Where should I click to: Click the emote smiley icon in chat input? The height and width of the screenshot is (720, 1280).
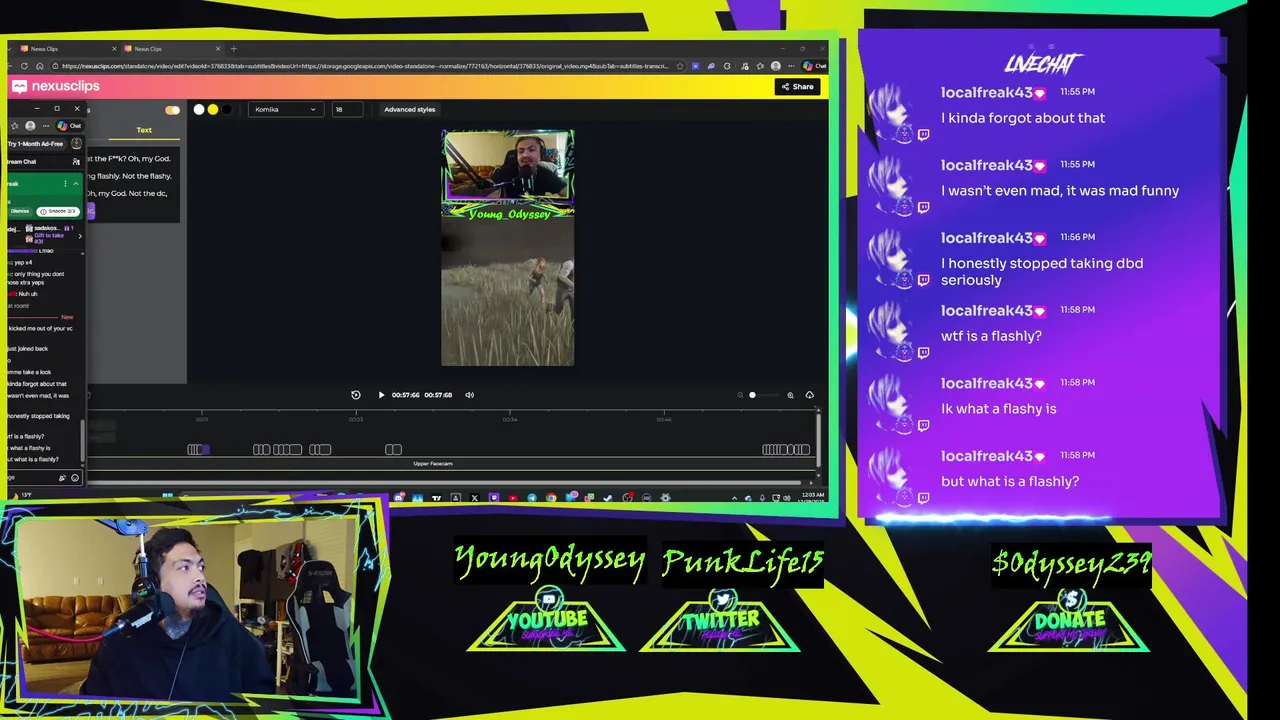point(74,478)
